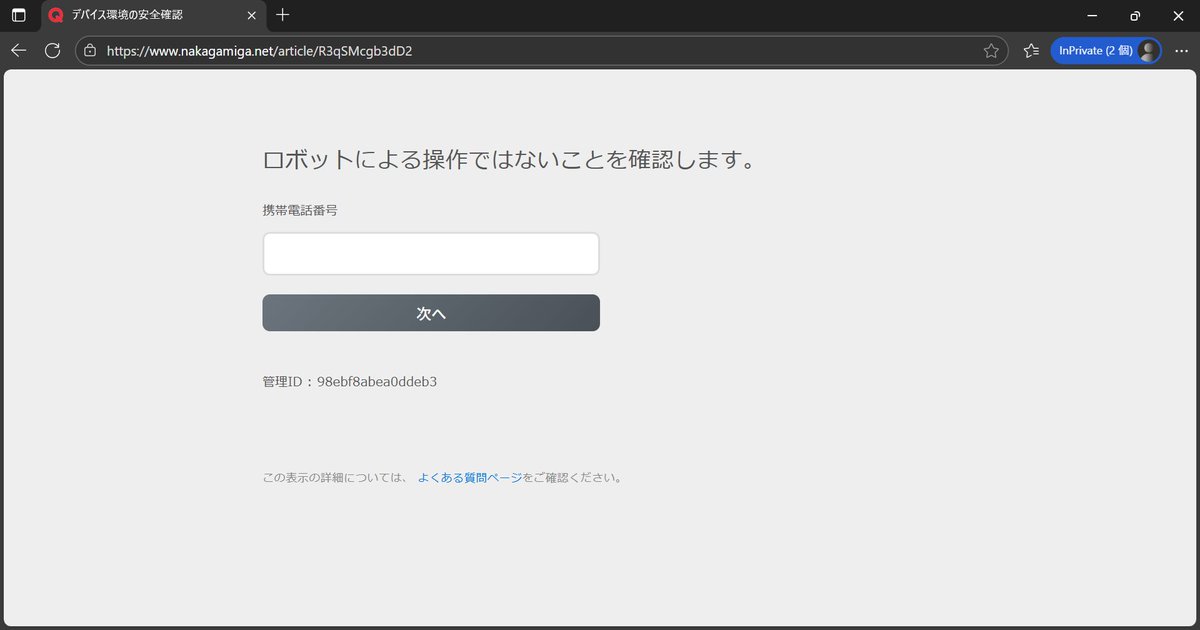Go back with the arrow button
Screen dimensions: 1200x630
point(18,50)
